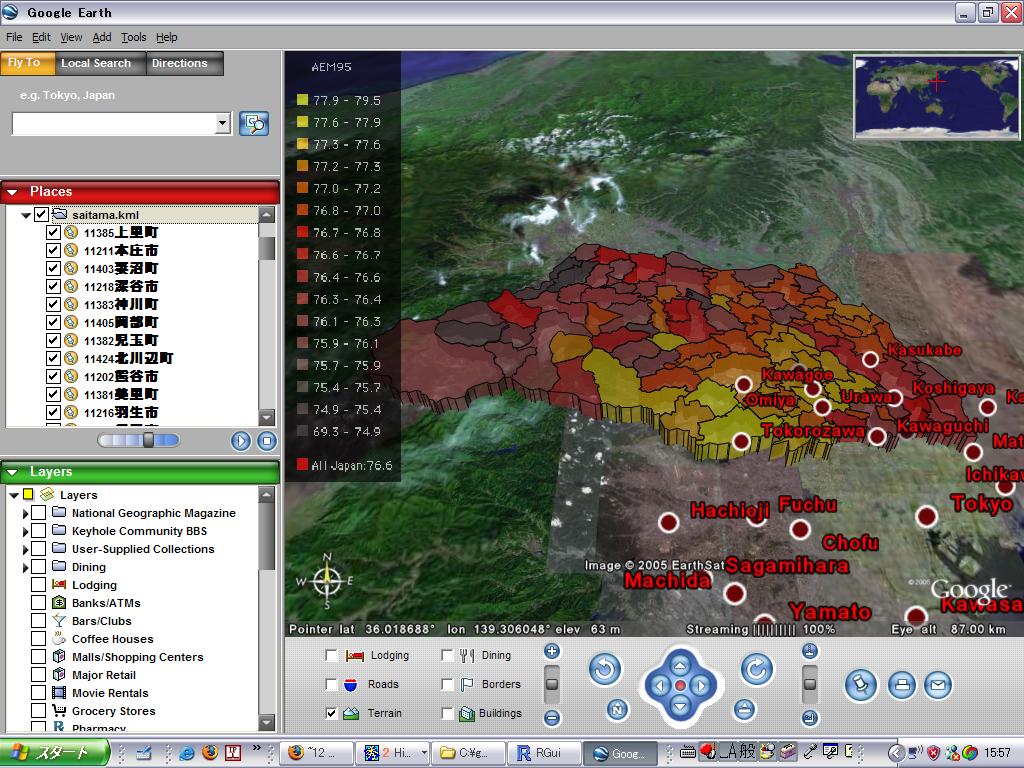Click the print button
The height and width of the screenshot is (768, 1024).
(902, 685)
